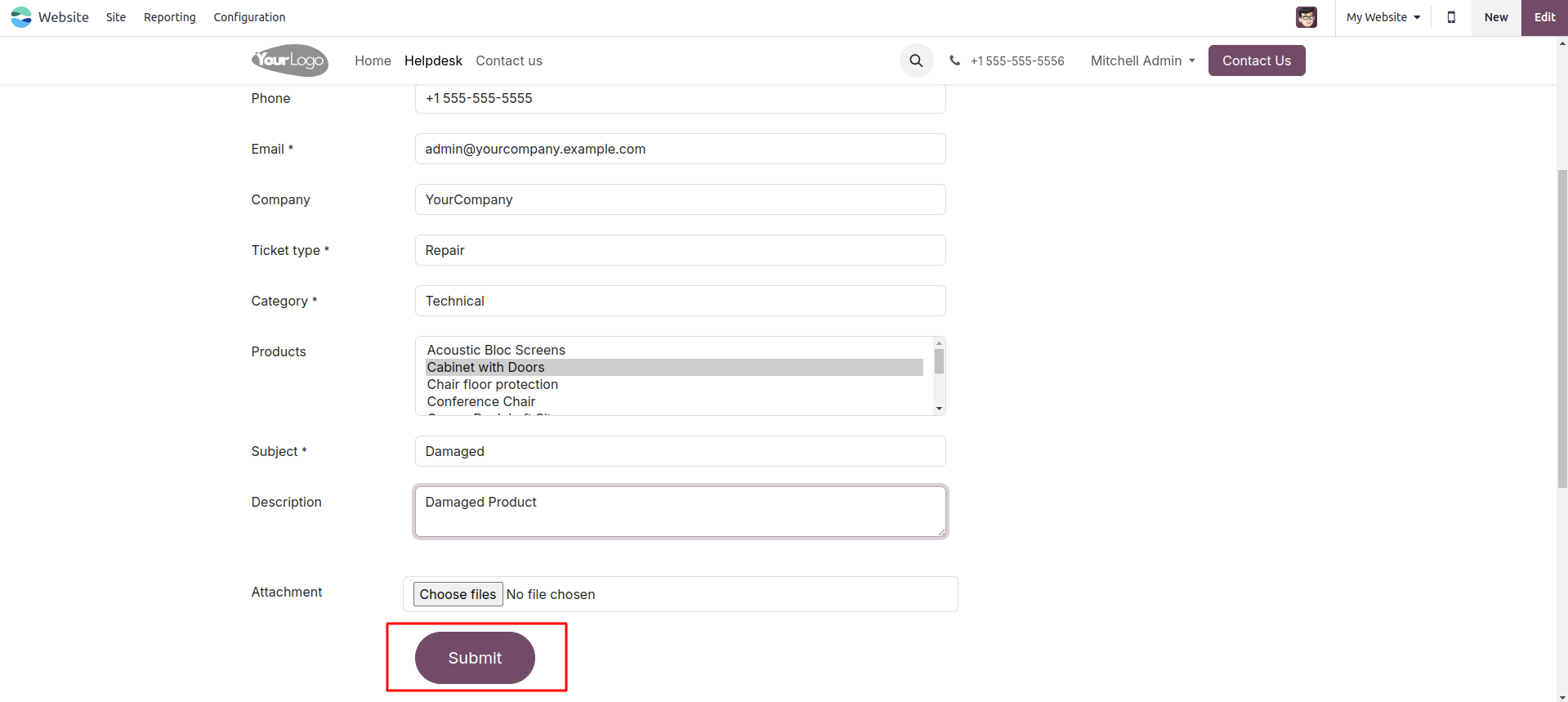Click the phone handset icon
Screen dimensions: 1568x702
(954, 60)
